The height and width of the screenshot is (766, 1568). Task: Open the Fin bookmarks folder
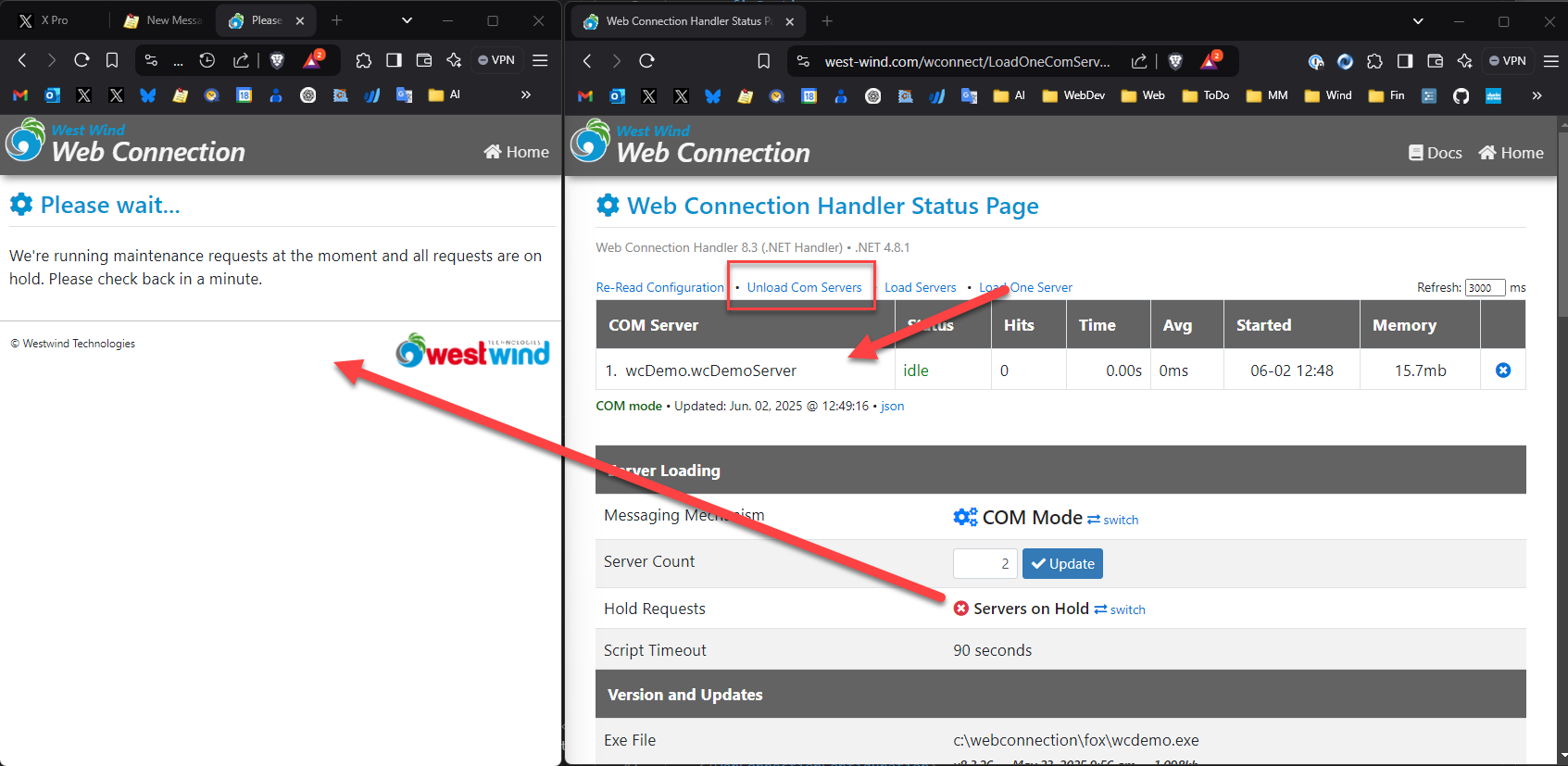[1386, 95]
